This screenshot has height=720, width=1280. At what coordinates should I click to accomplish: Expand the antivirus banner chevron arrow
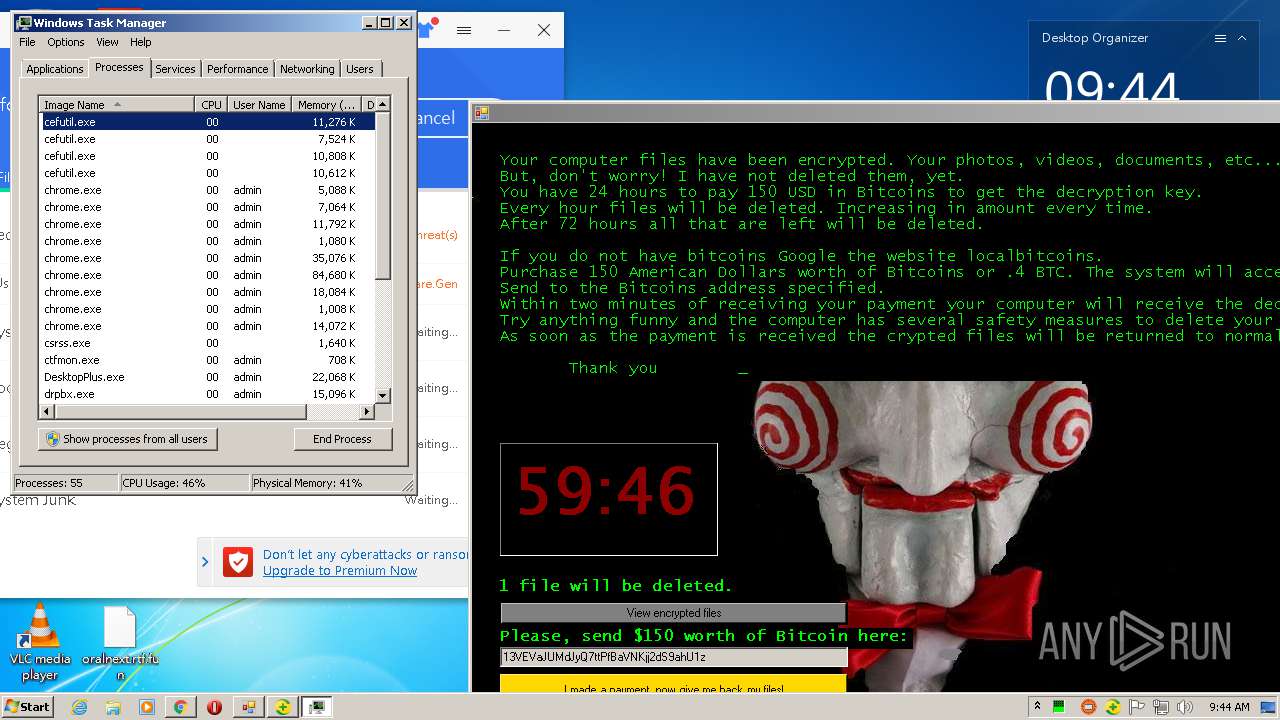pyautogui.click(x=205, y=562)
